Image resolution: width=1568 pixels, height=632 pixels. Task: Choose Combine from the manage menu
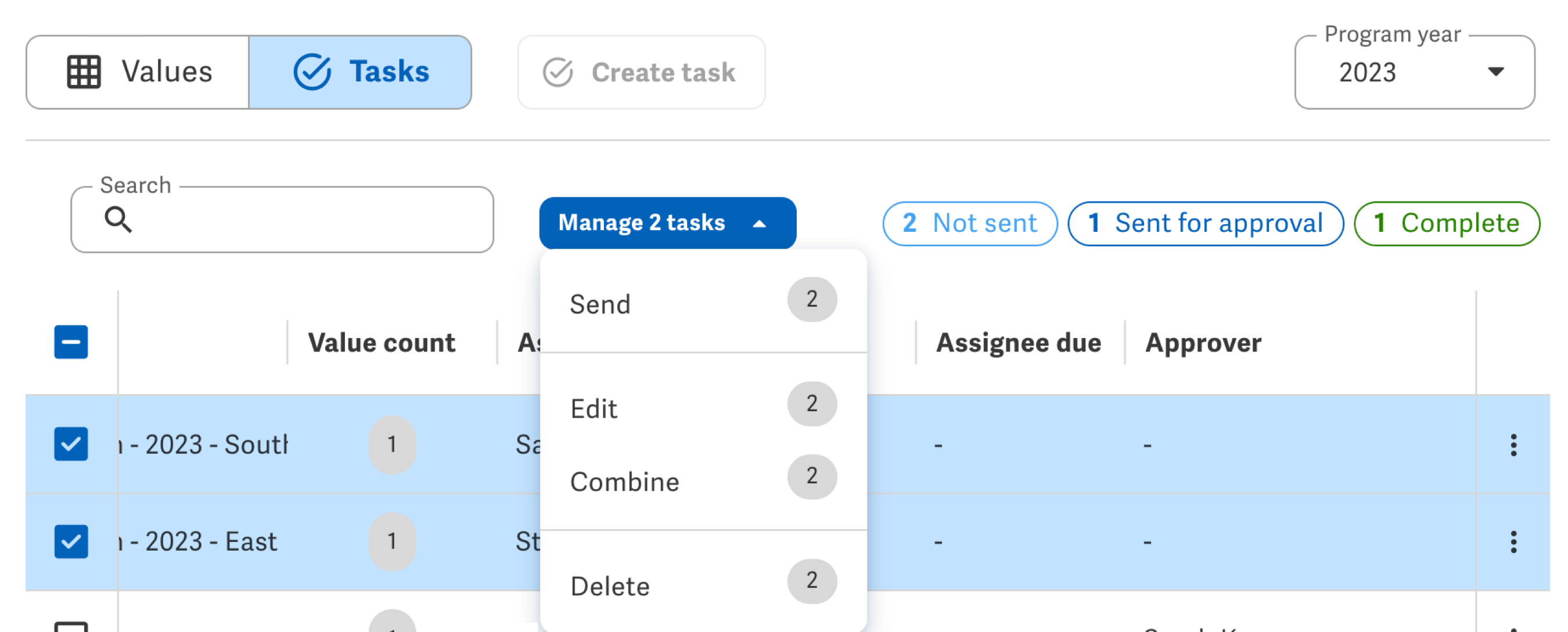coord(624,482)
